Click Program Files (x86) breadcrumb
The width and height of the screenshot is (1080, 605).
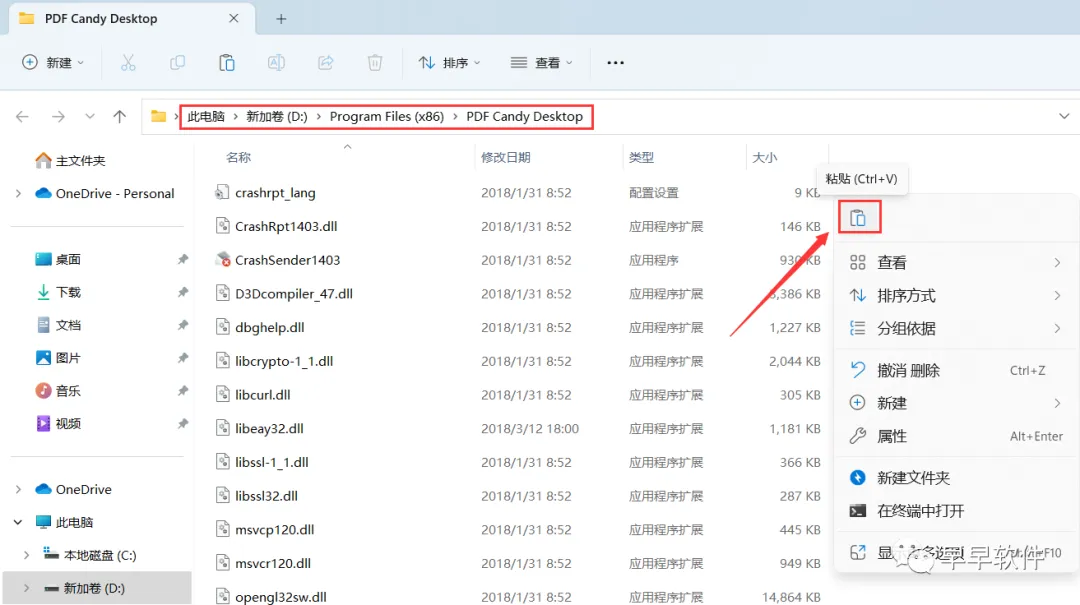pos(387,116)
